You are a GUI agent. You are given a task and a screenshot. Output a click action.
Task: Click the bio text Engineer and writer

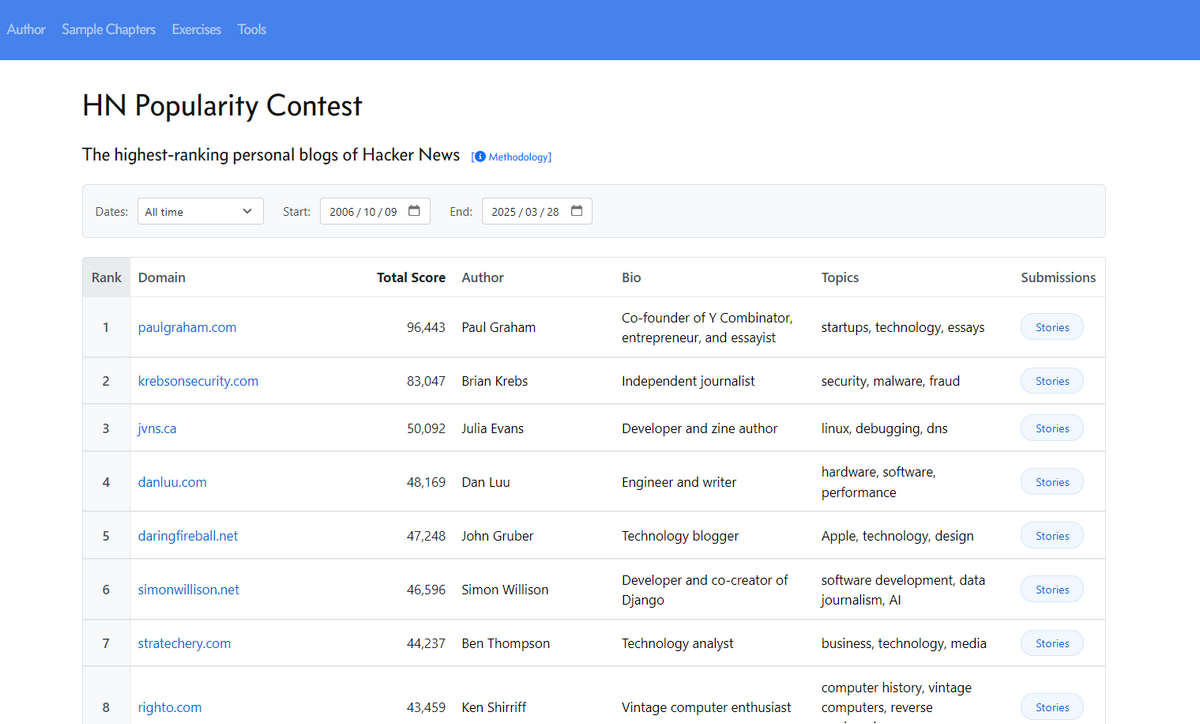[x=679, y=482]
